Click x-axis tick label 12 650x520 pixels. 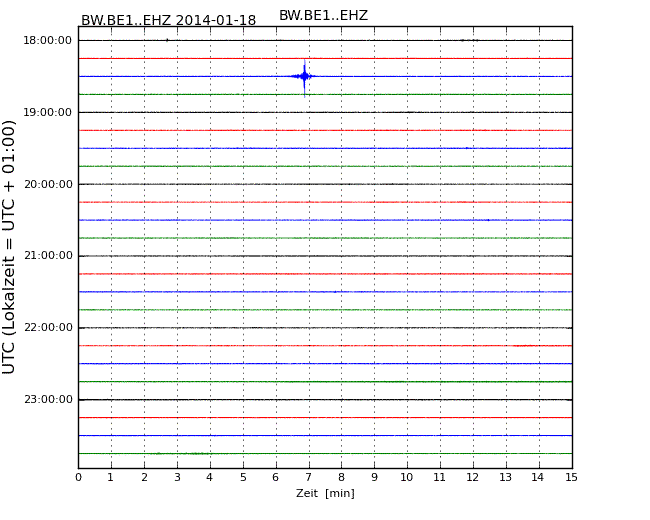coord(473,477)
